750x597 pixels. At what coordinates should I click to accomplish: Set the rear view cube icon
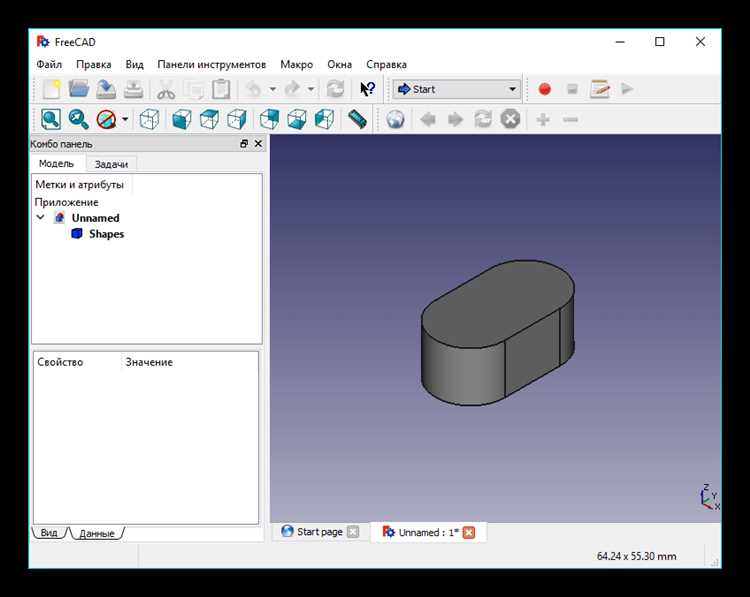tap(269, 120)
